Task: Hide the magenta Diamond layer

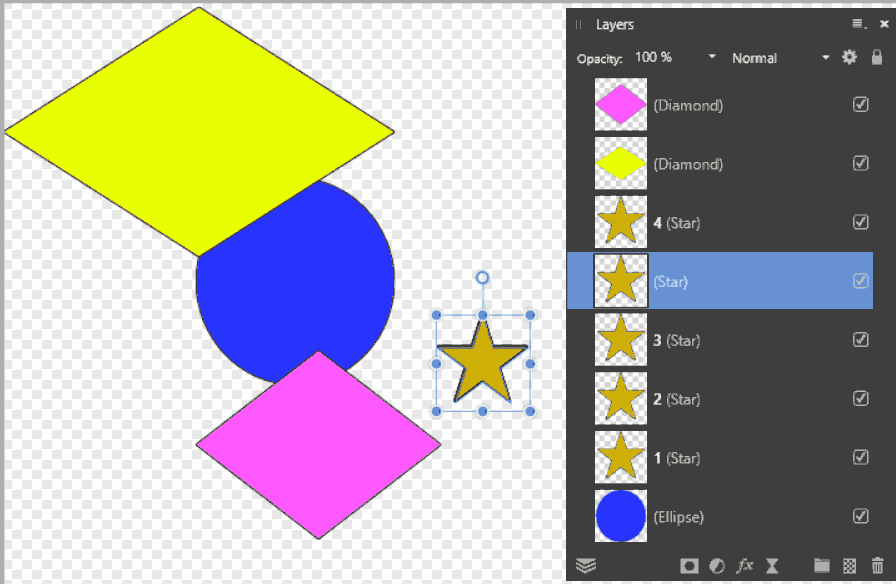Action: click(861, 104)
